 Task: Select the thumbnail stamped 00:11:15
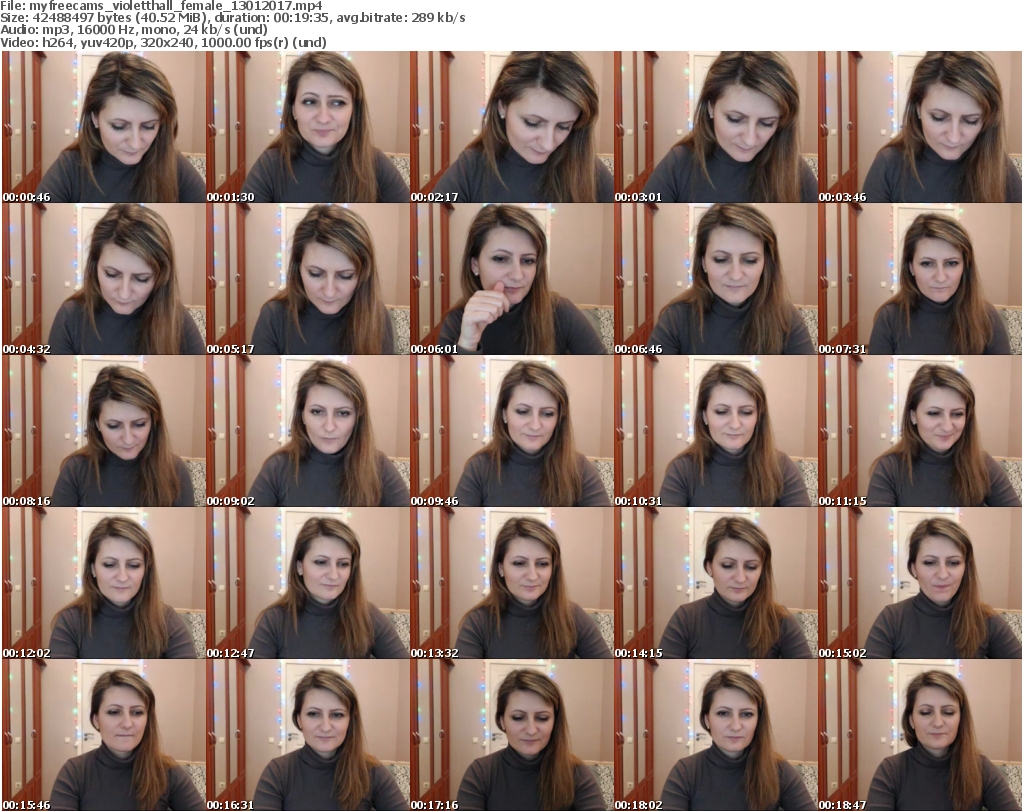click(920, 432)
